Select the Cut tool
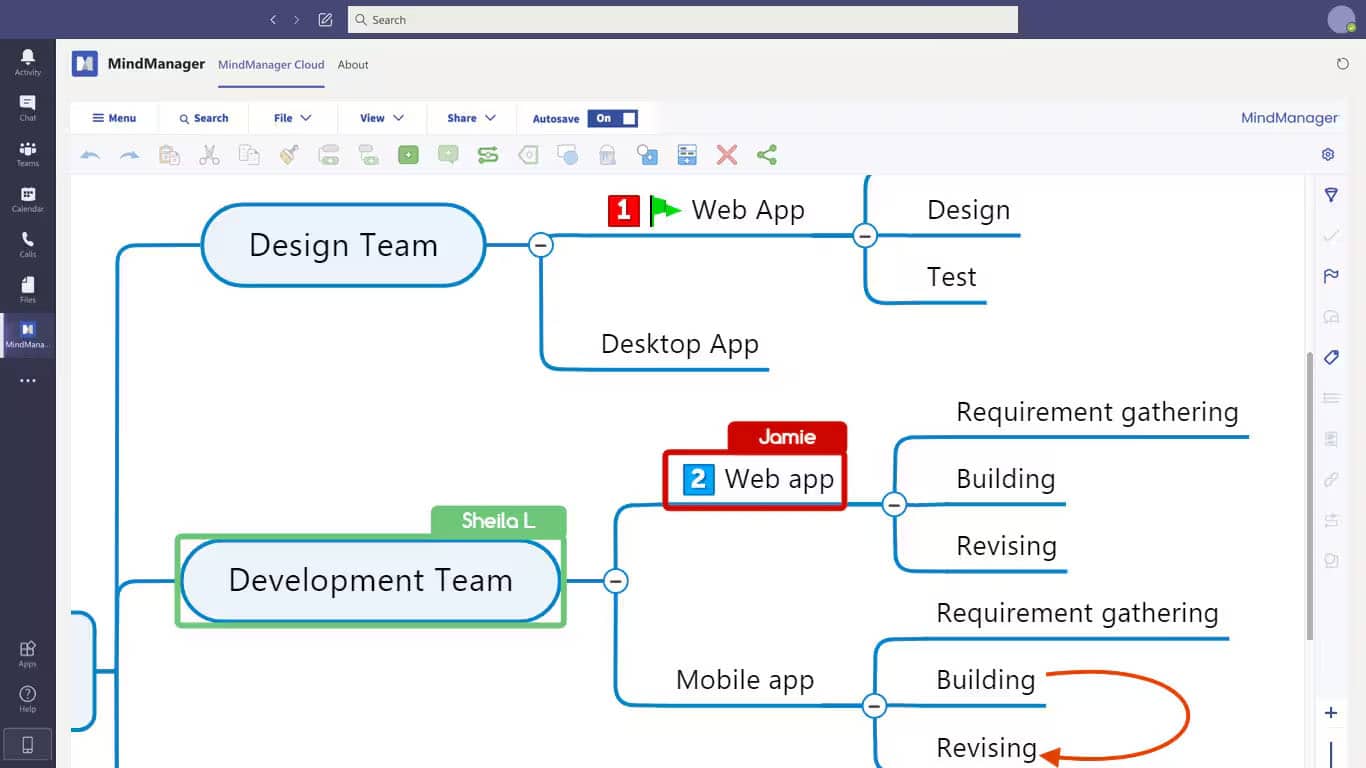The image size is (1366, 768). pyautogui.click(x=209, y=155)
